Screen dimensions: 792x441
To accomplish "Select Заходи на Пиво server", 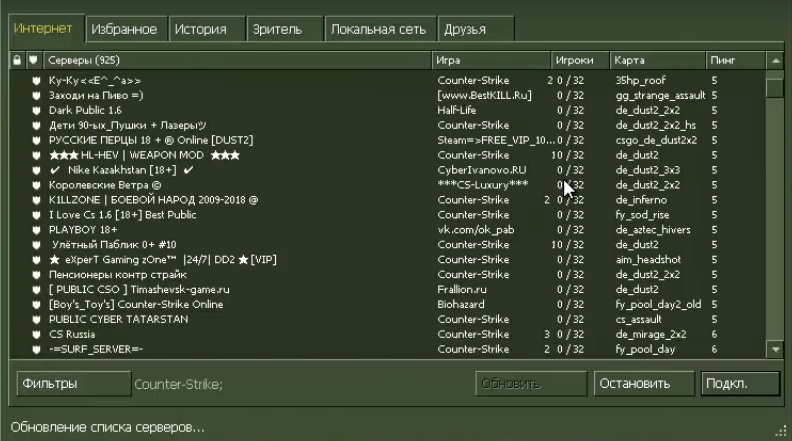I will click(388, 95).
